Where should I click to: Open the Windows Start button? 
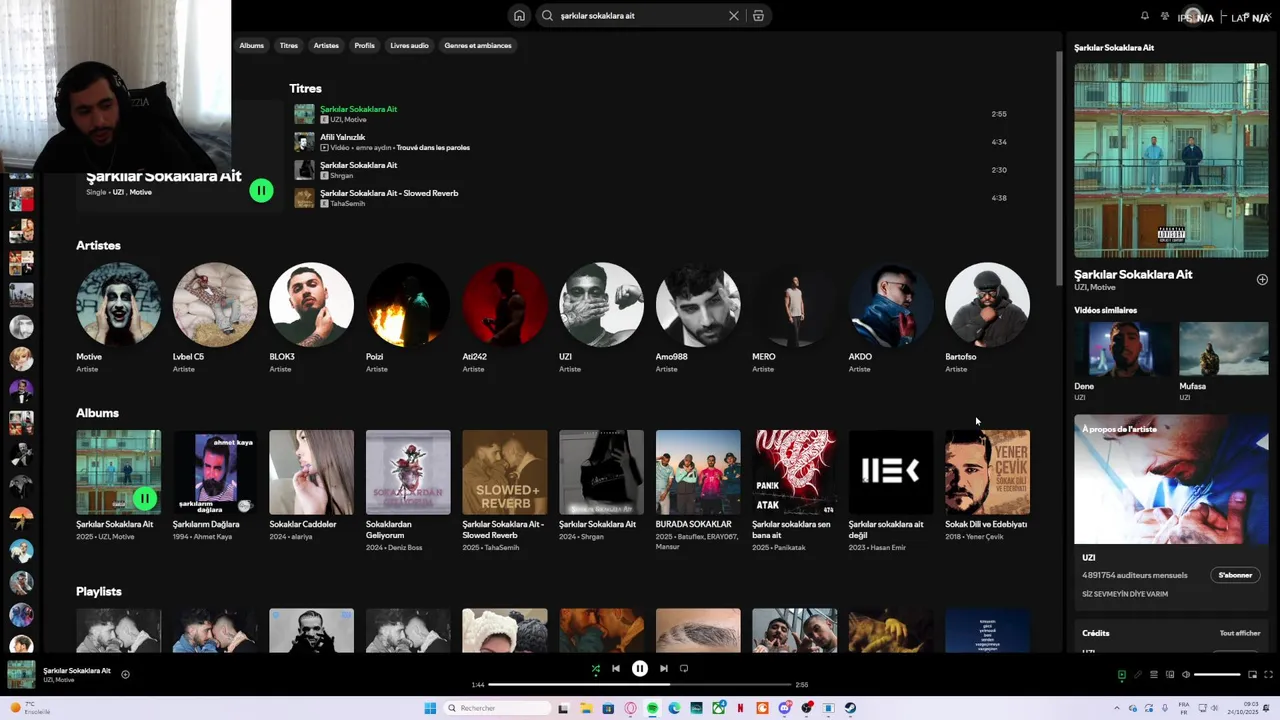[430, 708]
